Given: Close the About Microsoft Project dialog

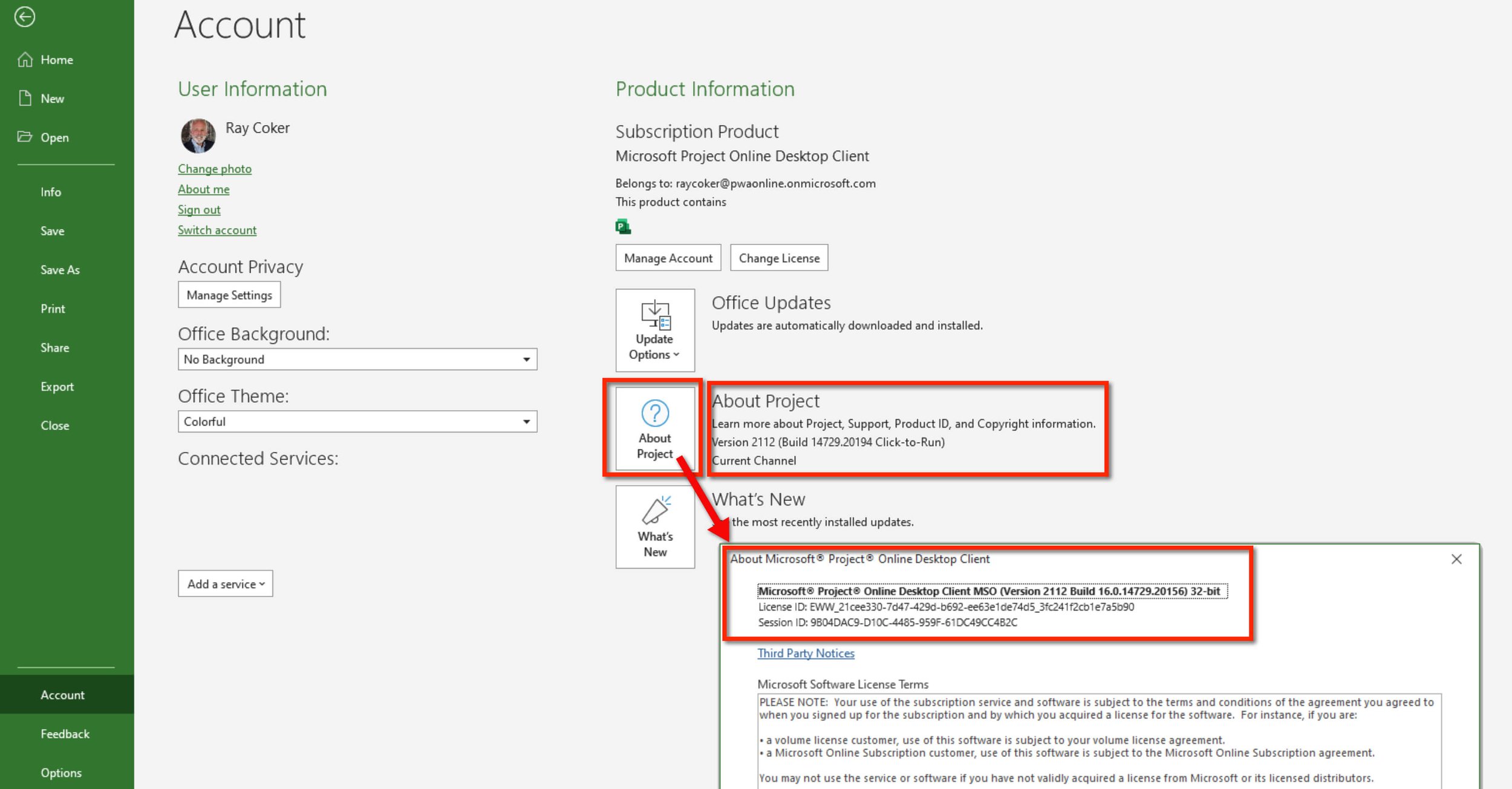Looking at the screenshot, I should tap(1456, 559).
